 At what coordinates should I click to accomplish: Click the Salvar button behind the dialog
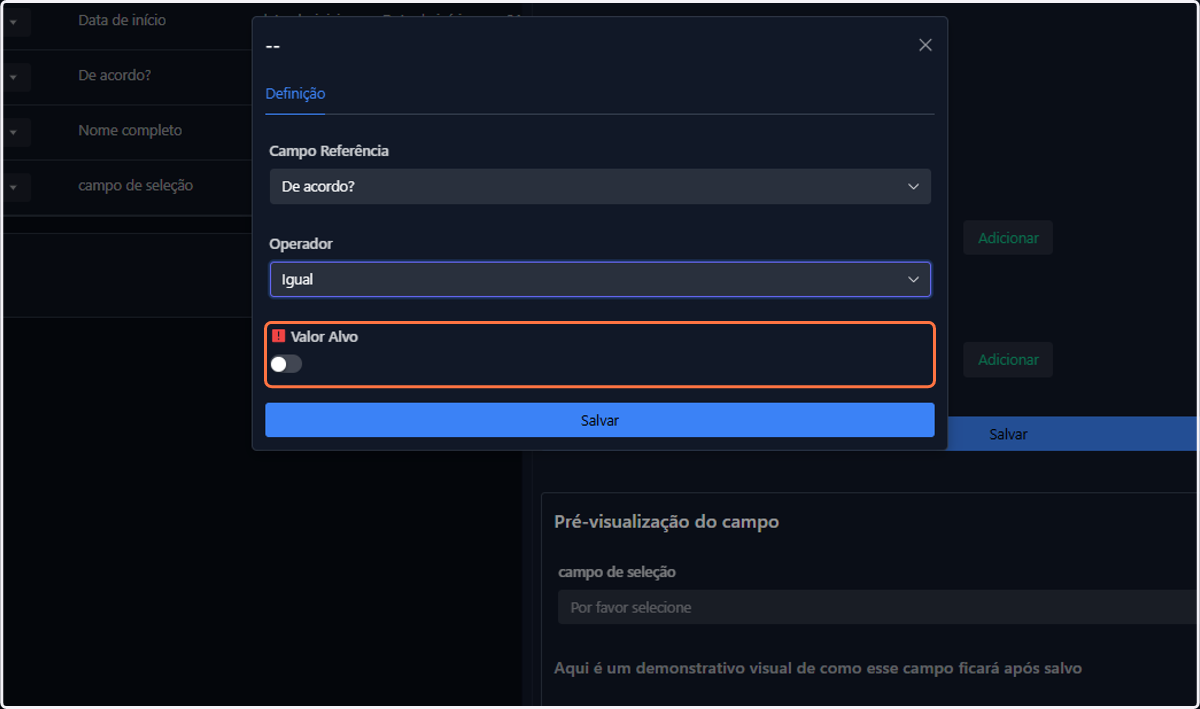pos(1070,434)
